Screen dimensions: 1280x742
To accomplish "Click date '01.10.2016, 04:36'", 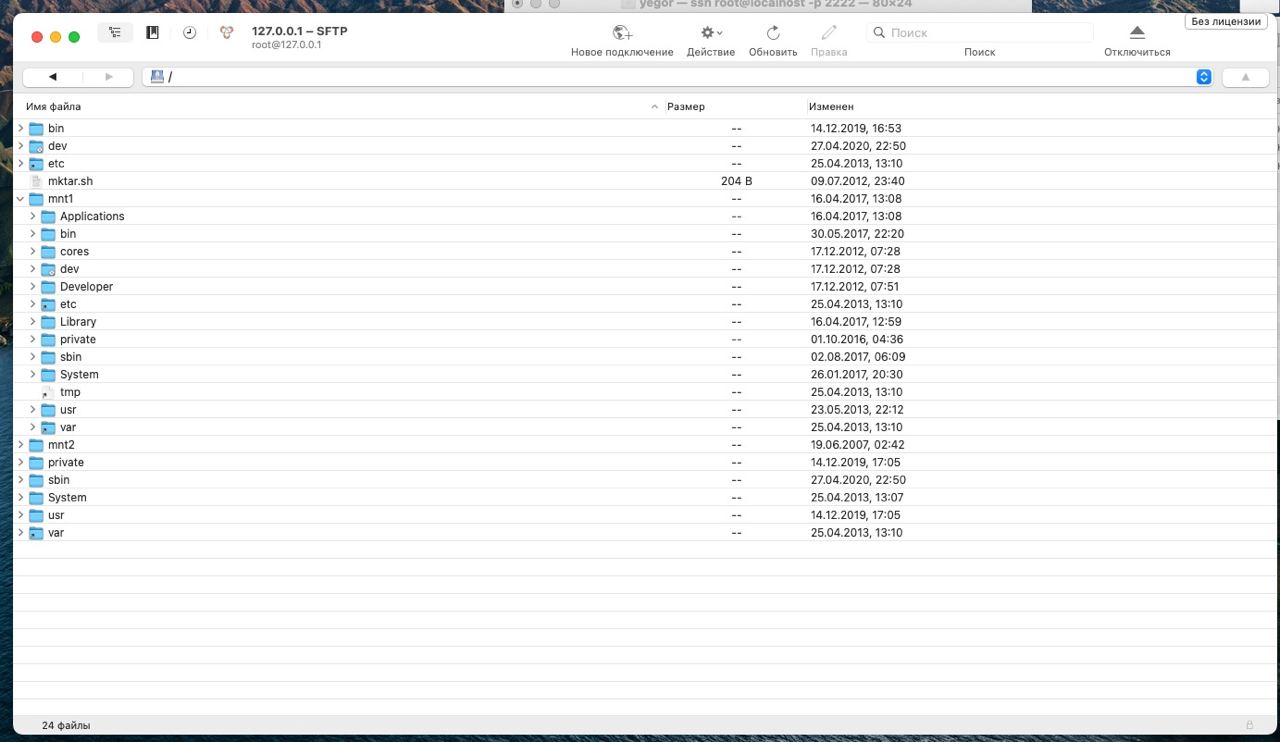I will (857, 339).
